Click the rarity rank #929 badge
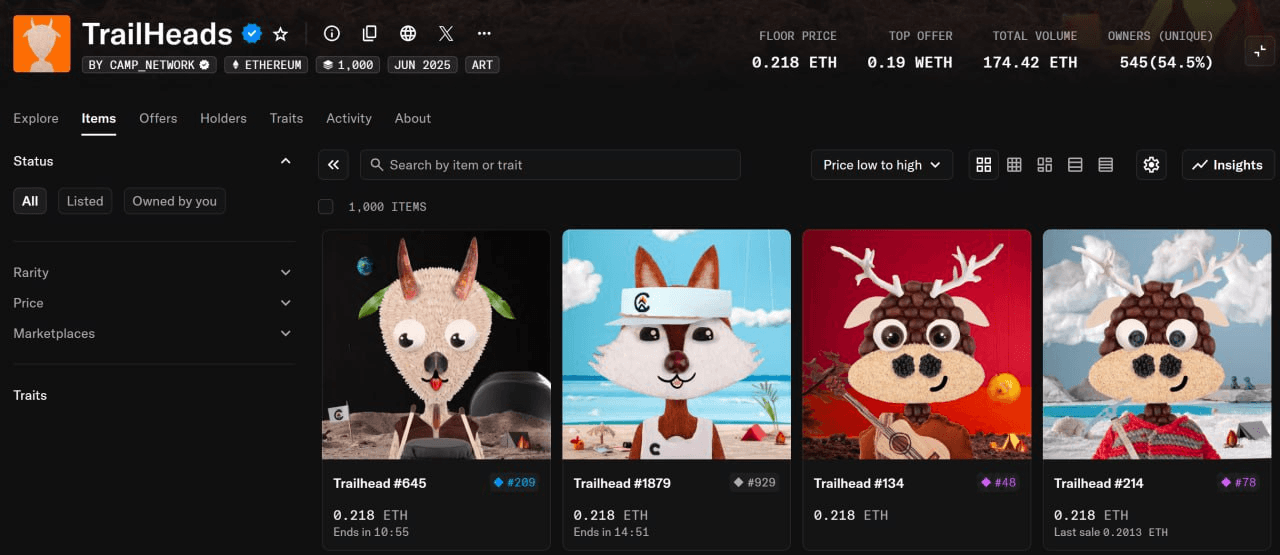Image resolution: width=1280 pixels, height=555 pixels. (754, 482)
